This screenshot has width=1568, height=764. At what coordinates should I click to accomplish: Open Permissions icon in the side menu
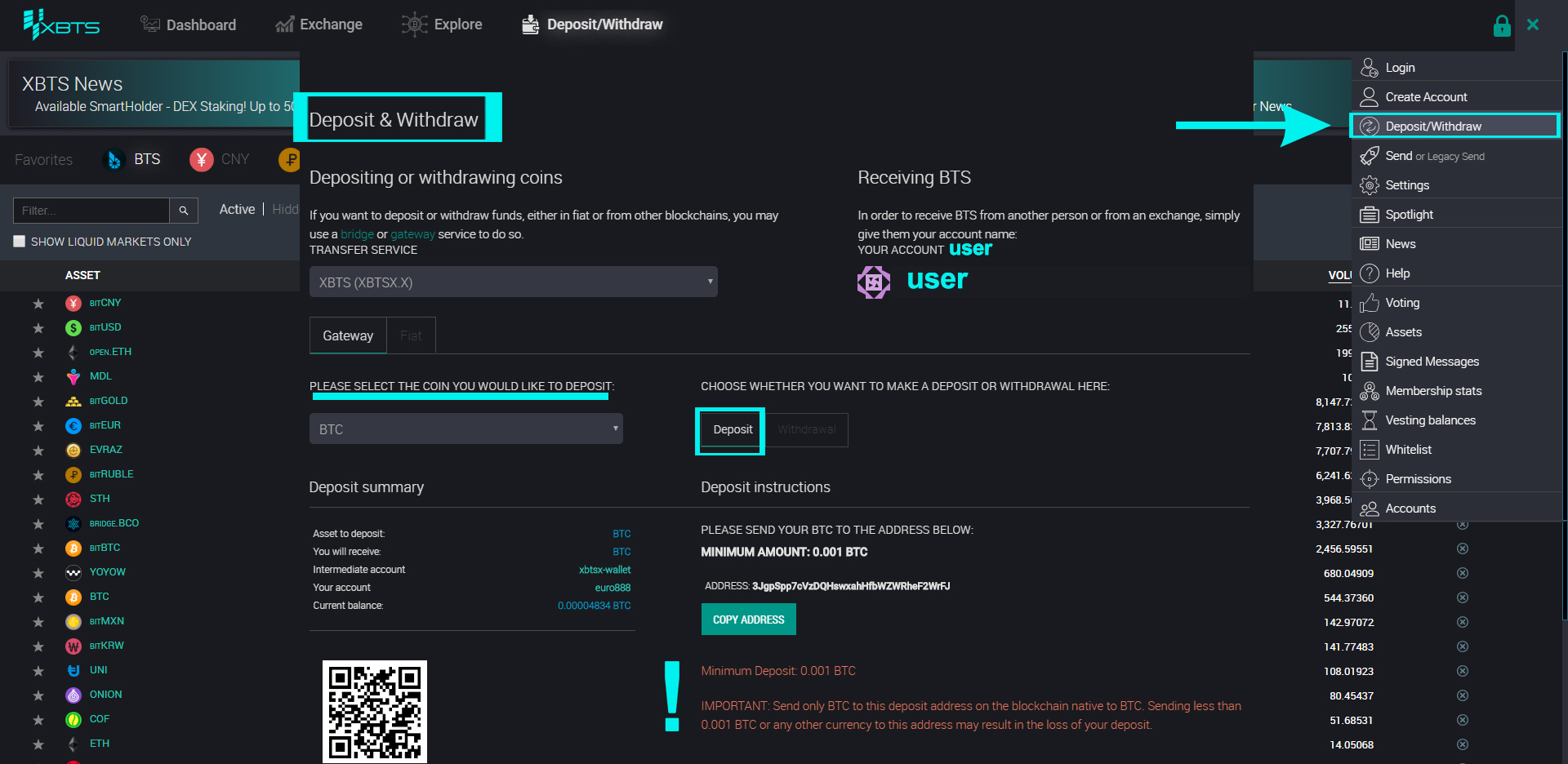point(1370,479)
